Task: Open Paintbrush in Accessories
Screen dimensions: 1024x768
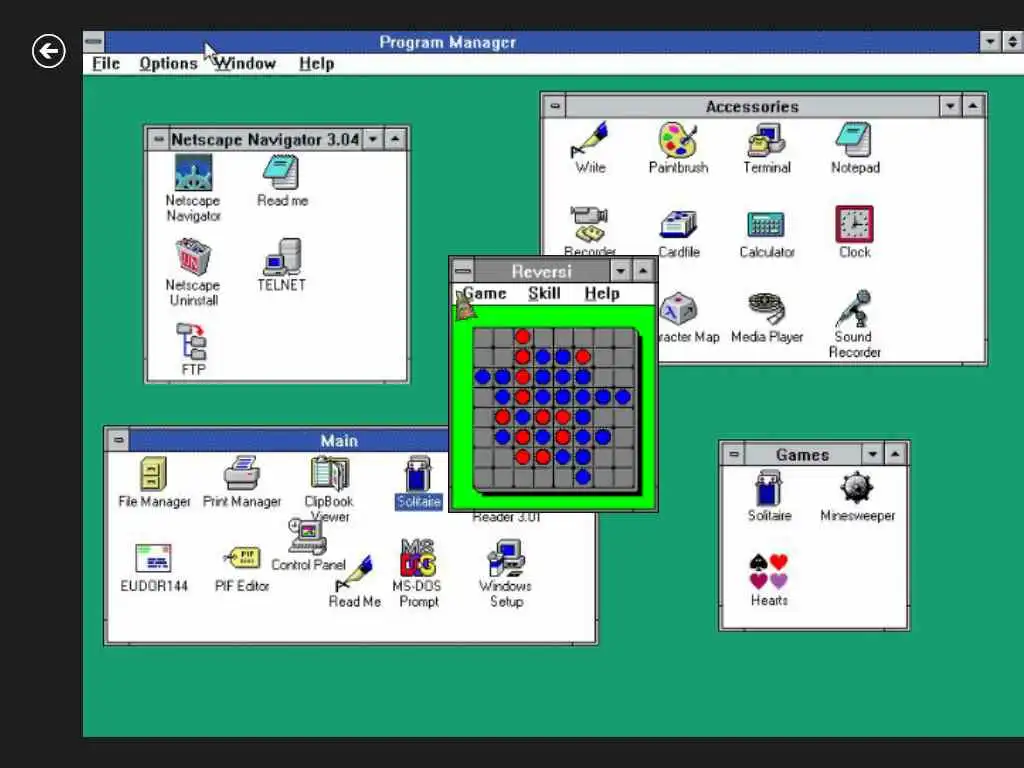Action: (x=678, y=140)
